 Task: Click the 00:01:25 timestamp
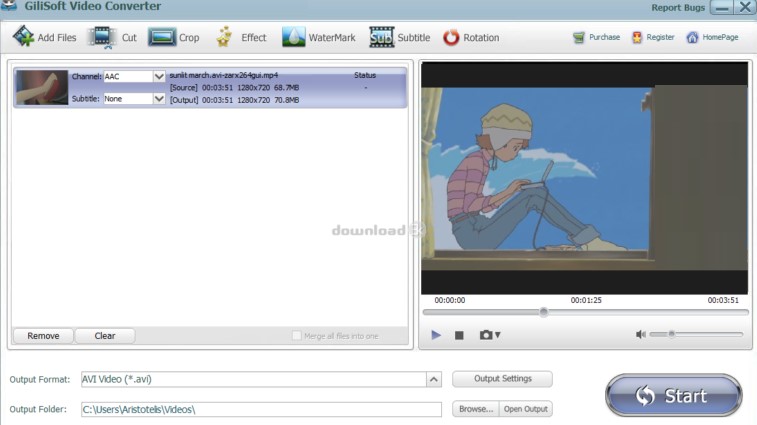586,300
